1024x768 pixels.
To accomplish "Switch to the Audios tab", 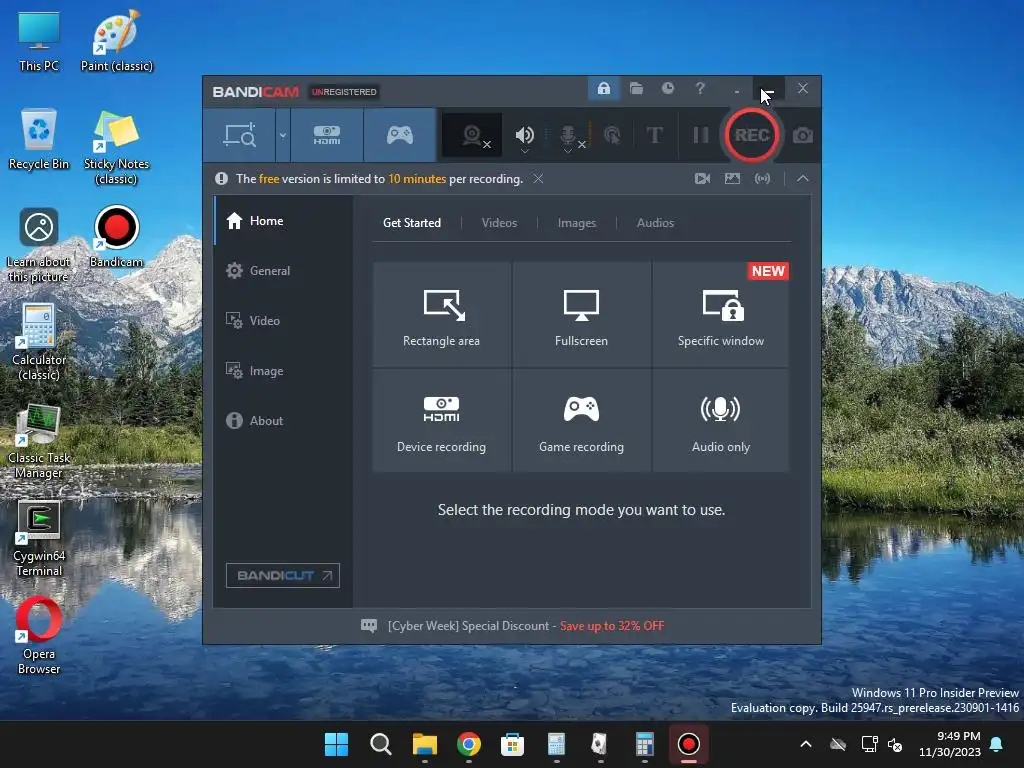I will pos(655,223).
